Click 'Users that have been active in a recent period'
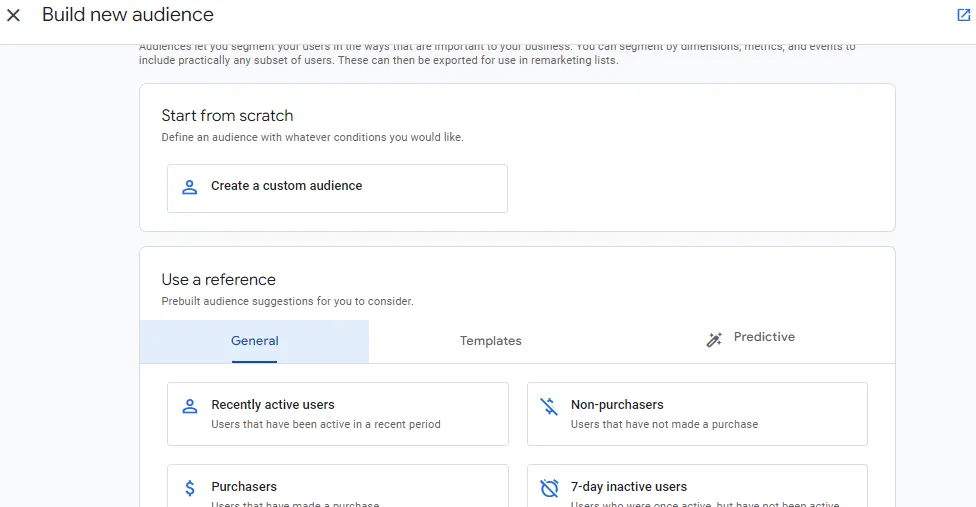Image resolution: width=976 pixels, height=507 pixels. coord(326,424)
